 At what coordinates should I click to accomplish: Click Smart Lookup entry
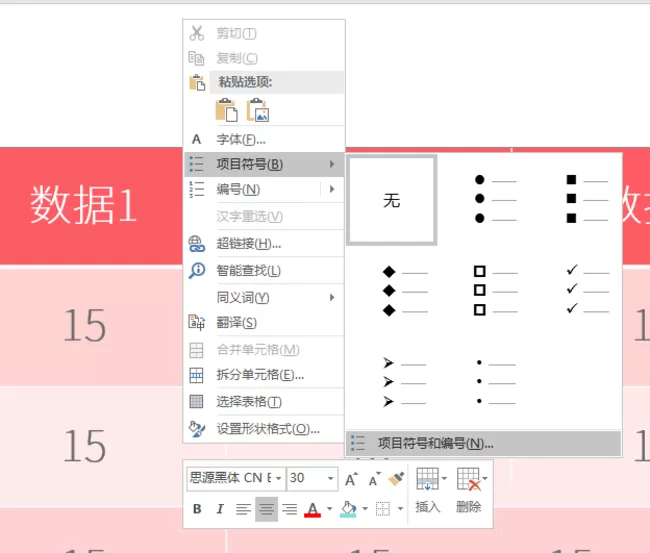point(264,270)
